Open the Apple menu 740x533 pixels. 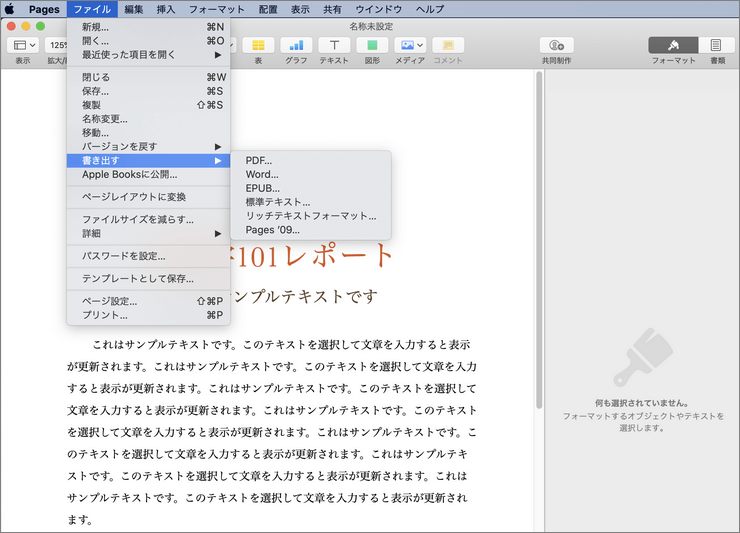pyautogui.click(x=10, y=9)
